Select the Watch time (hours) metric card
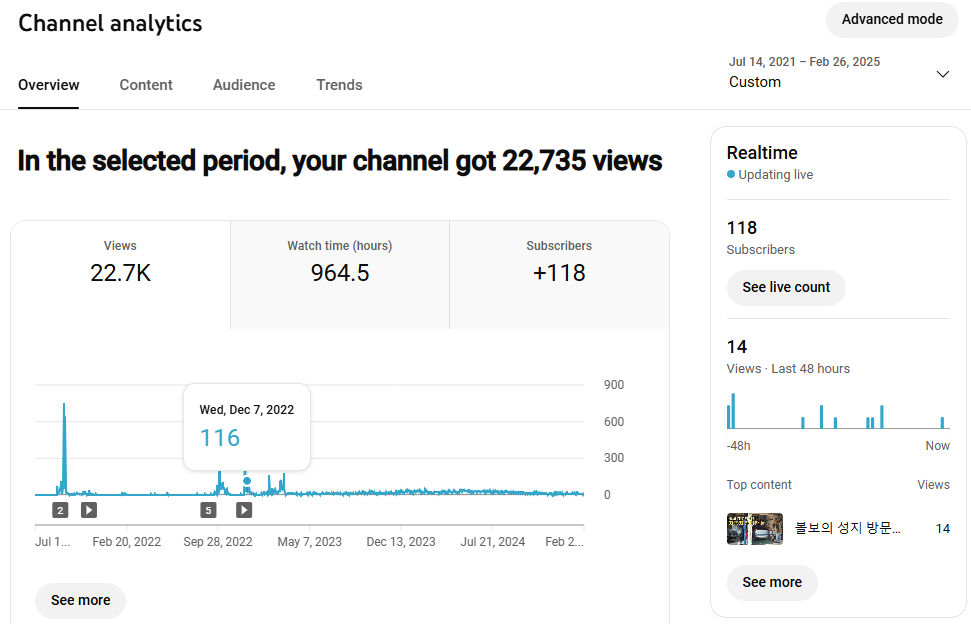971x624 pixels. [340, 262]
